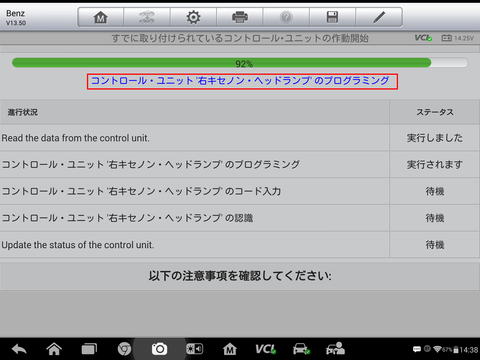Tap the Android back arrow
The height and width of the screenshot is (360, 480).
pyautogui.click(x=19, y=349)
